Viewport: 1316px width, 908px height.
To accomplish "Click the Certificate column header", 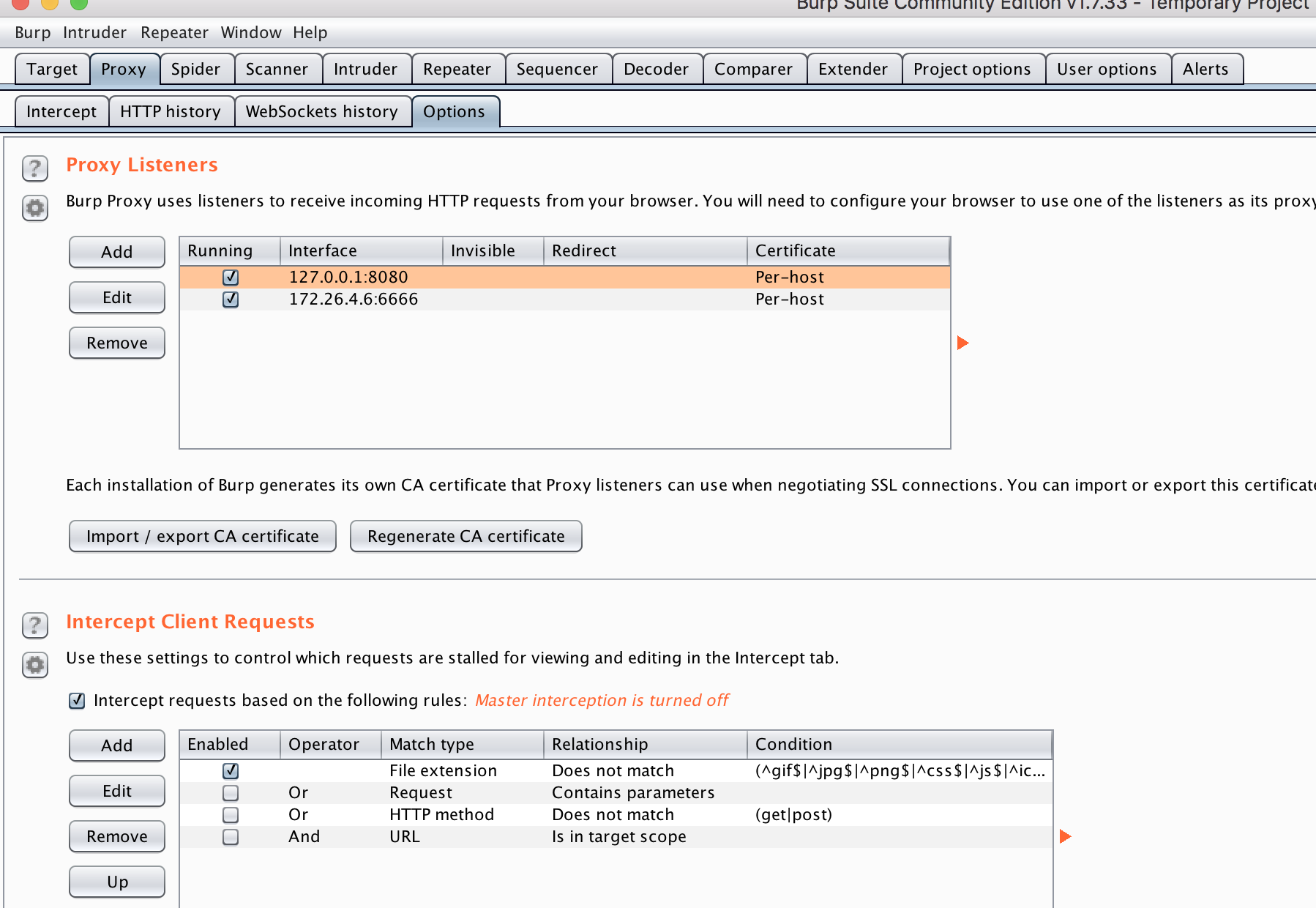I will tap(849, 250).
